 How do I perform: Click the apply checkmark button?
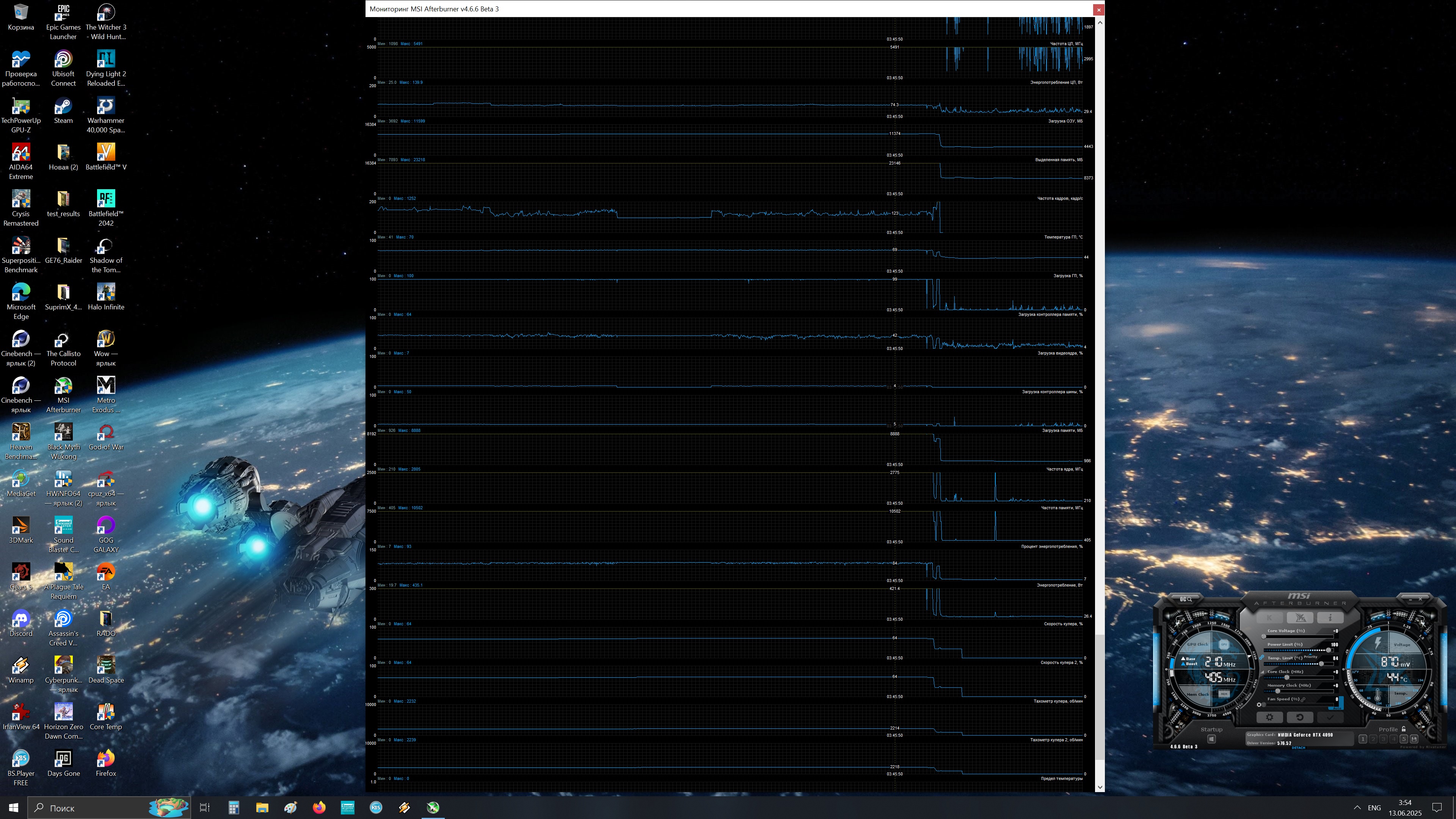(1330, 717)
